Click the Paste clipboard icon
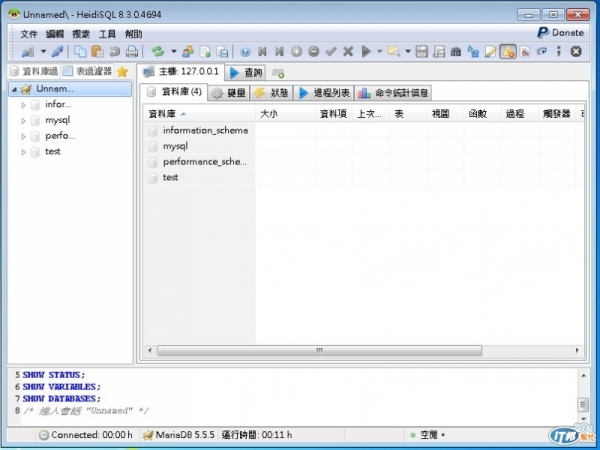 [98, 51]
